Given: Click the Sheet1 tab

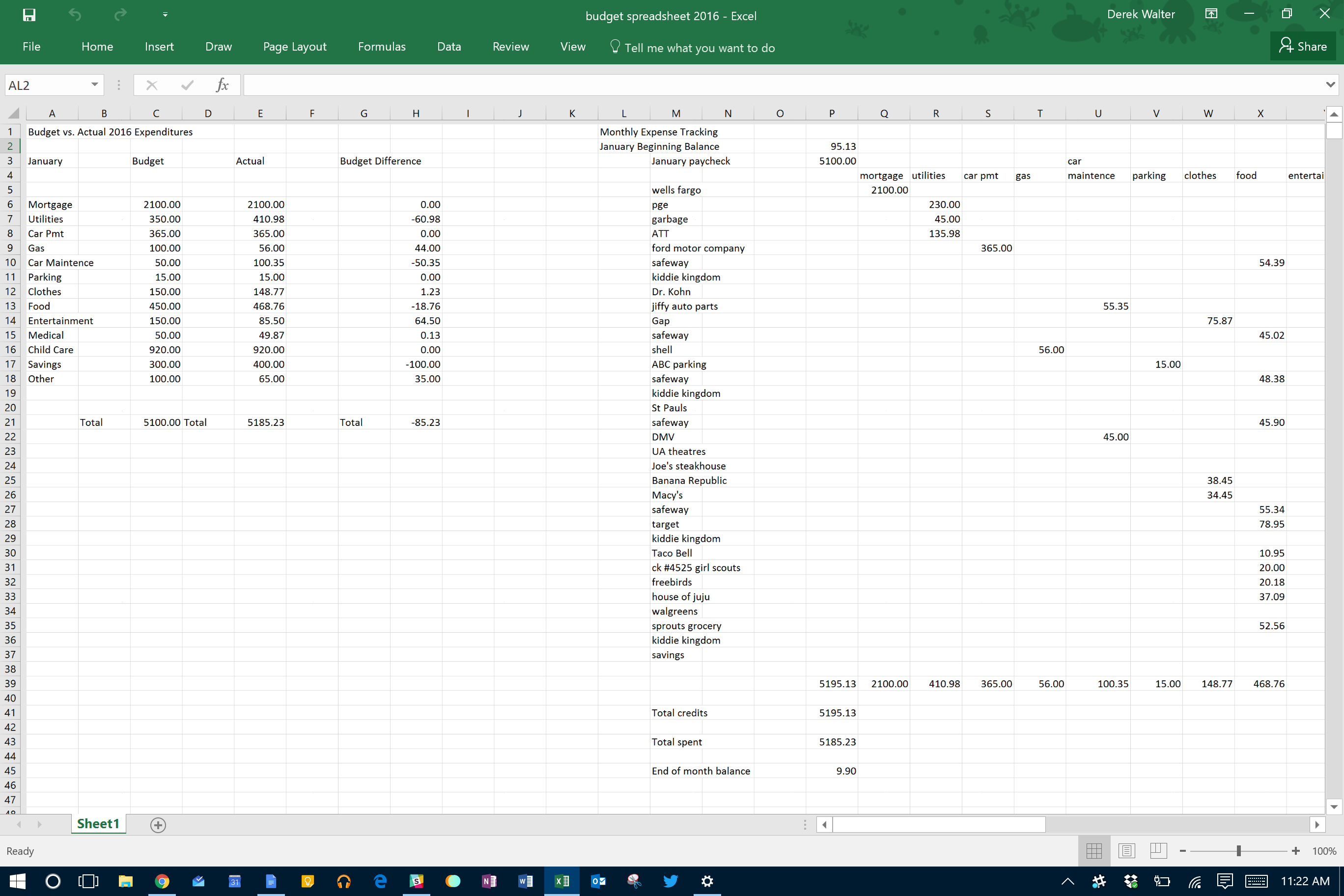Looking at the screenshot, I should pyautogui.click(x=98, y=823).
